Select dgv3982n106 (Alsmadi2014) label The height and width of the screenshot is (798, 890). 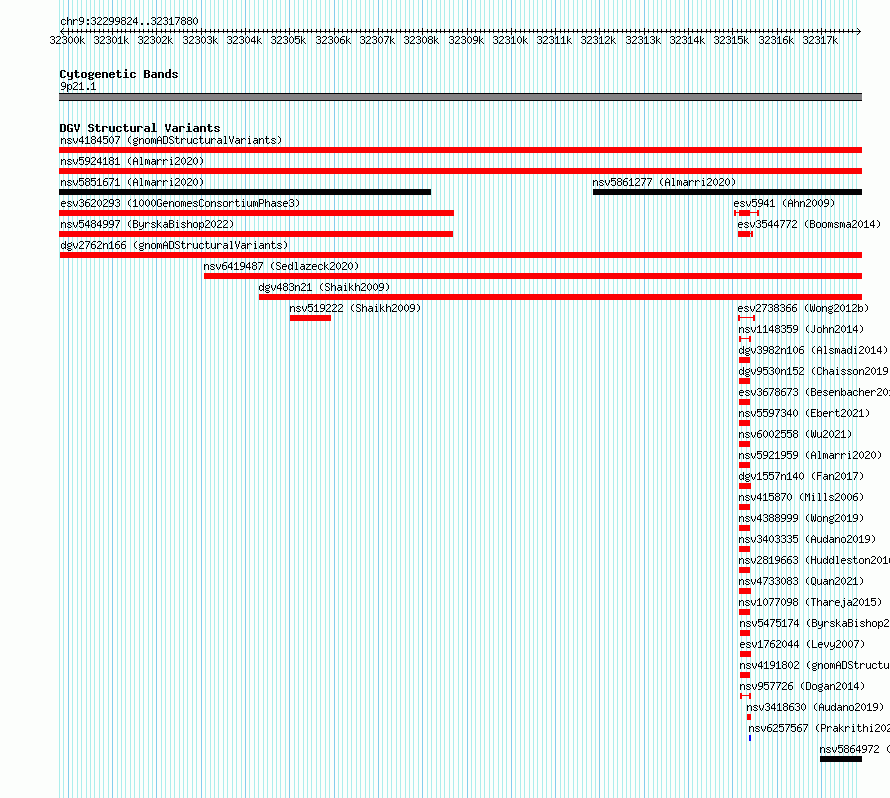pyautogui.click(x=813, y=350)
